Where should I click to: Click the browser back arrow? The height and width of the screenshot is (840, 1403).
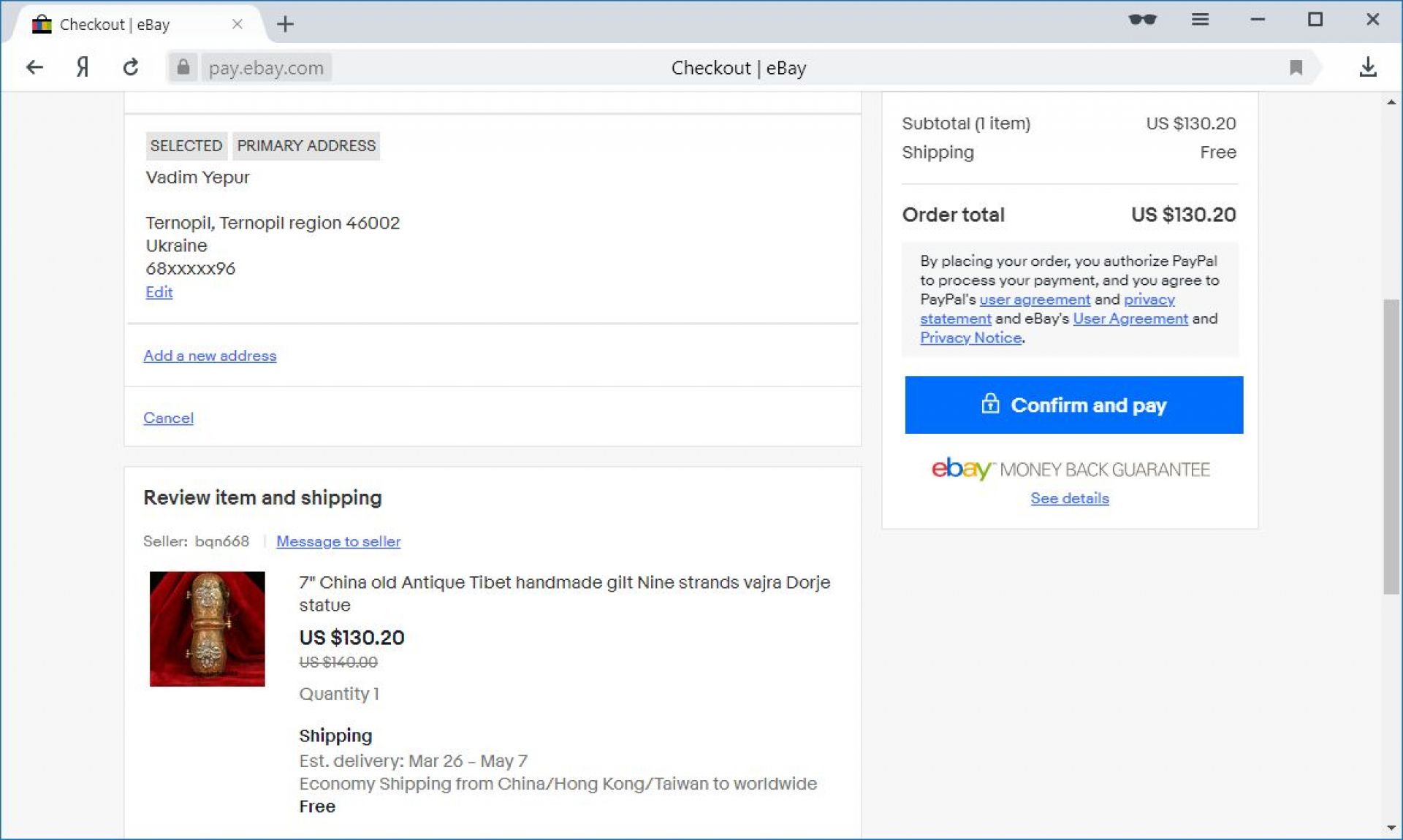pos(34,68)
